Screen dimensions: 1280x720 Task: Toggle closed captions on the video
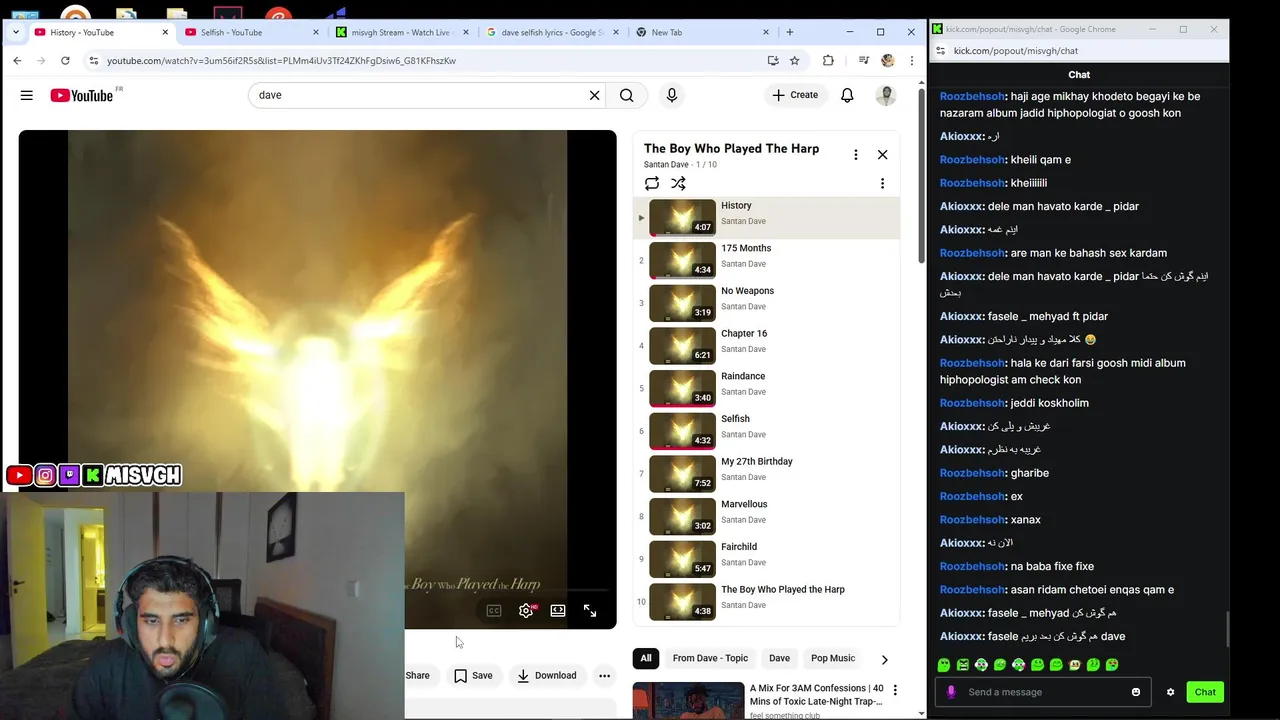click(x=494, y=610)
